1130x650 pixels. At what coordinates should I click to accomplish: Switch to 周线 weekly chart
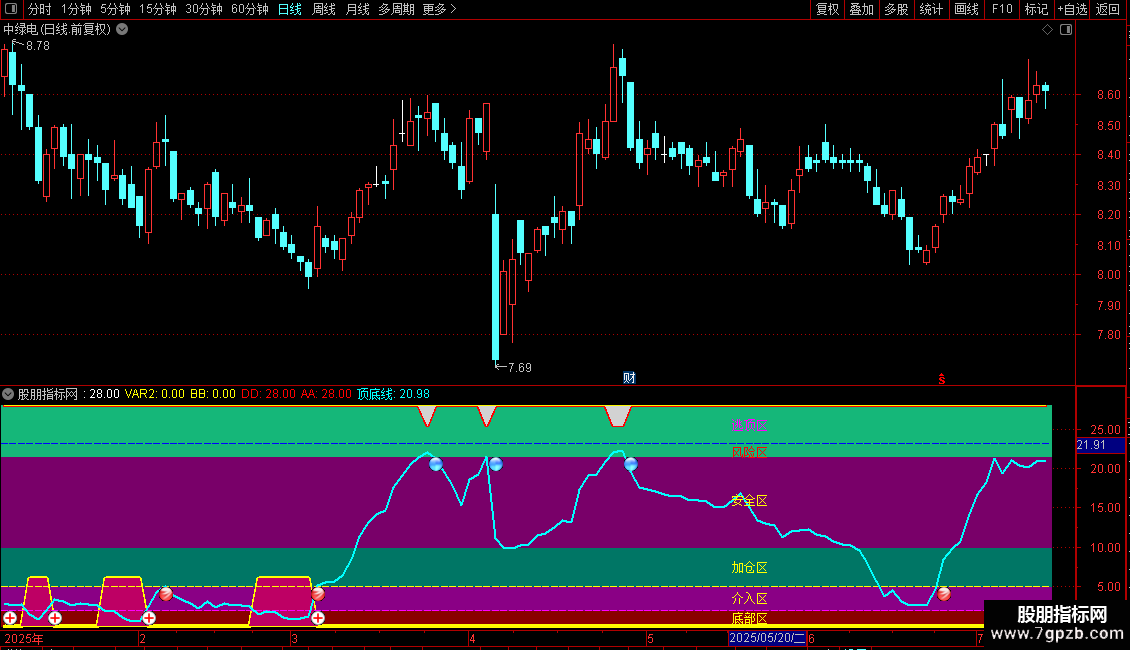pyautogui.click(x=324, y=9)
